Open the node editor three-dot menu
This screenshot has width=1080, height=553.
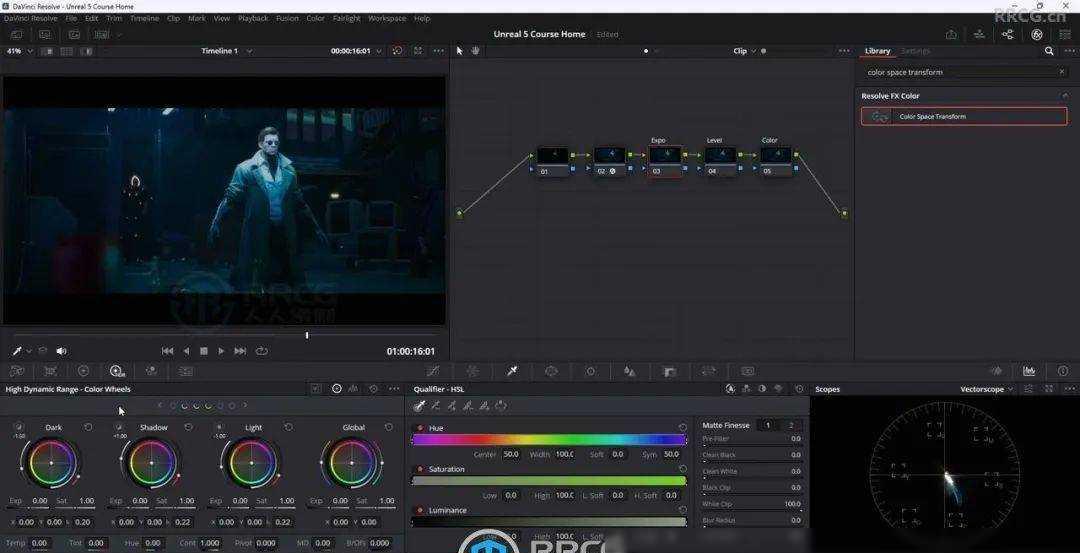(x=844, y=51)
